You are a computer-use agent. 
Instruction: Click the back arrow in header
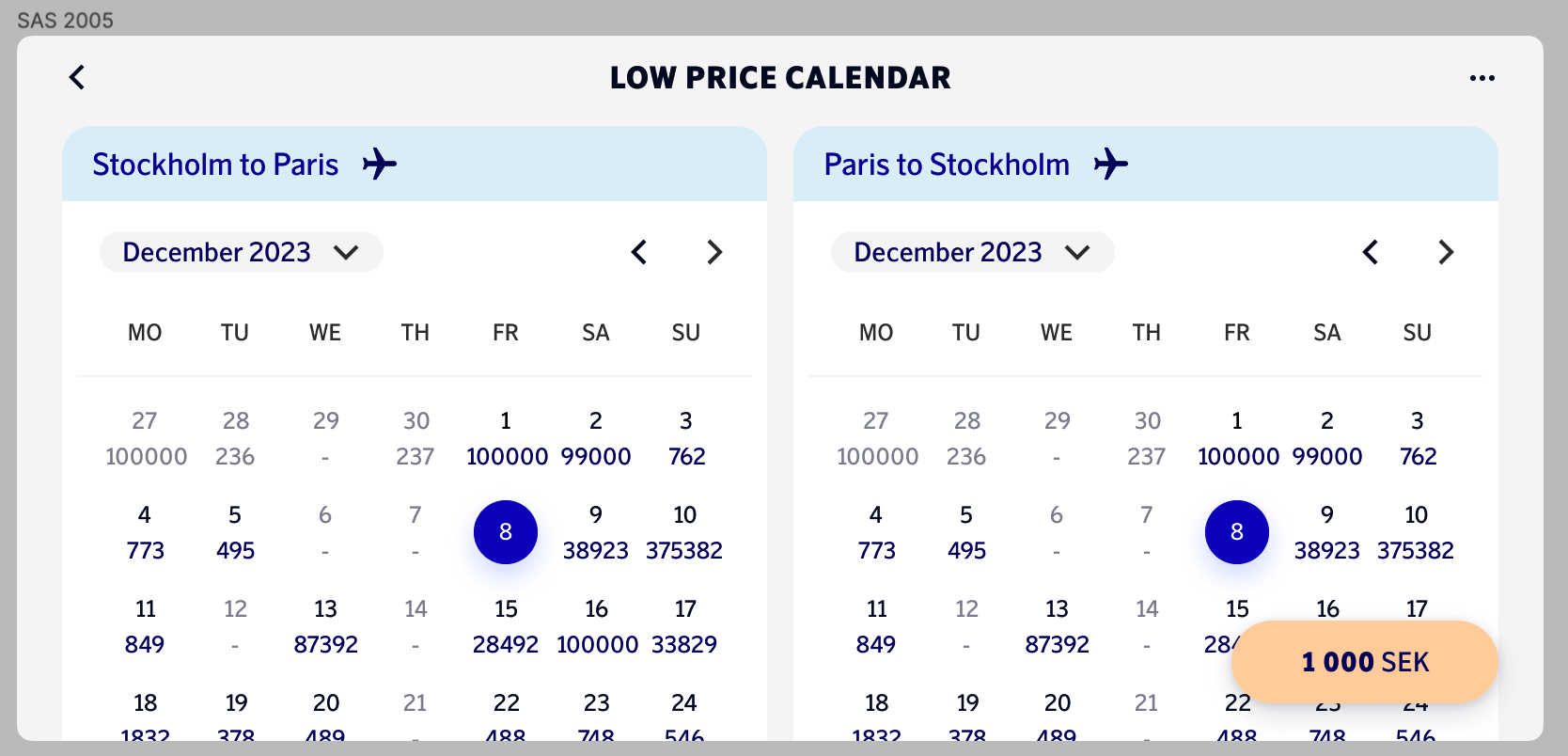pyautogui.click(x=77, y=77)
